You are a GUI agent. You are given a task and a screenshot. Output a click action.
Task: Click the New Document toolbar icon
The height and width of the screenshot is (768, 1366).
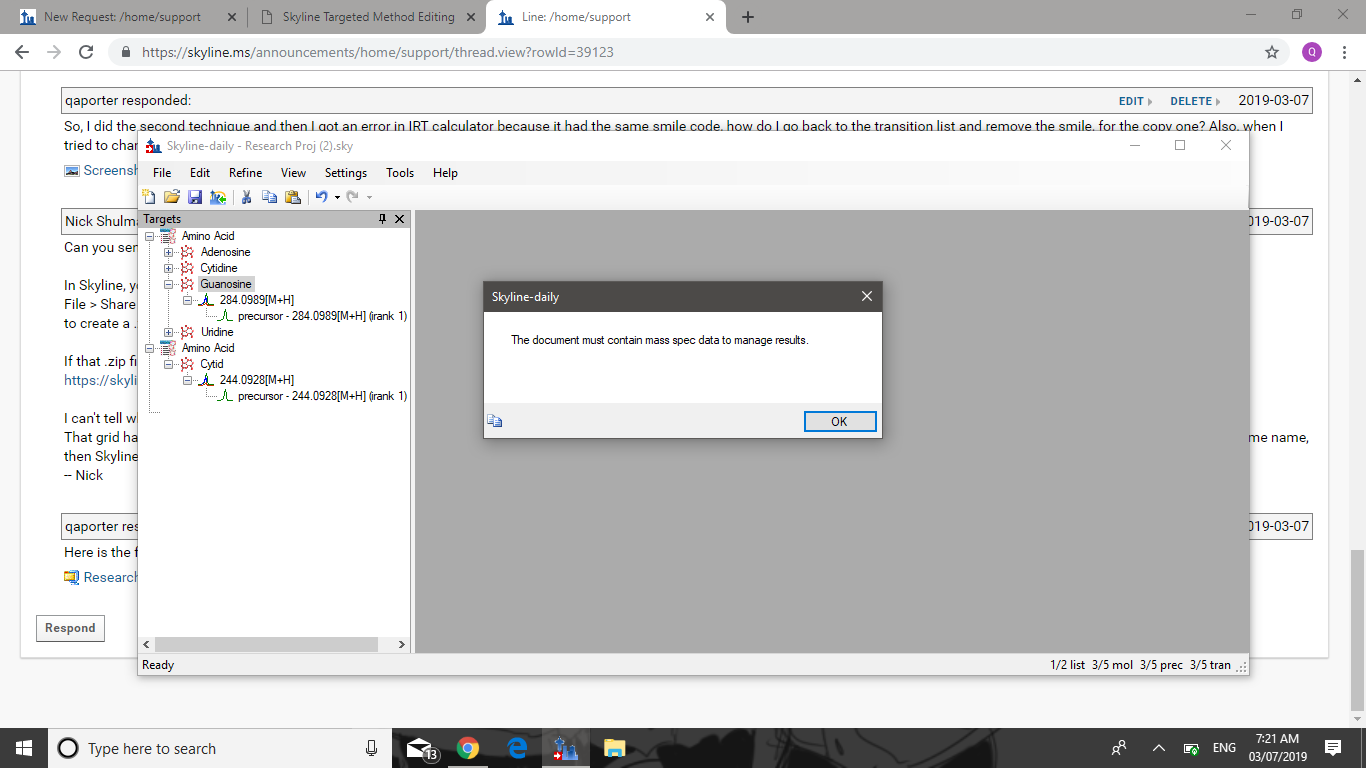pyautogui.click(x=149, y=197)
